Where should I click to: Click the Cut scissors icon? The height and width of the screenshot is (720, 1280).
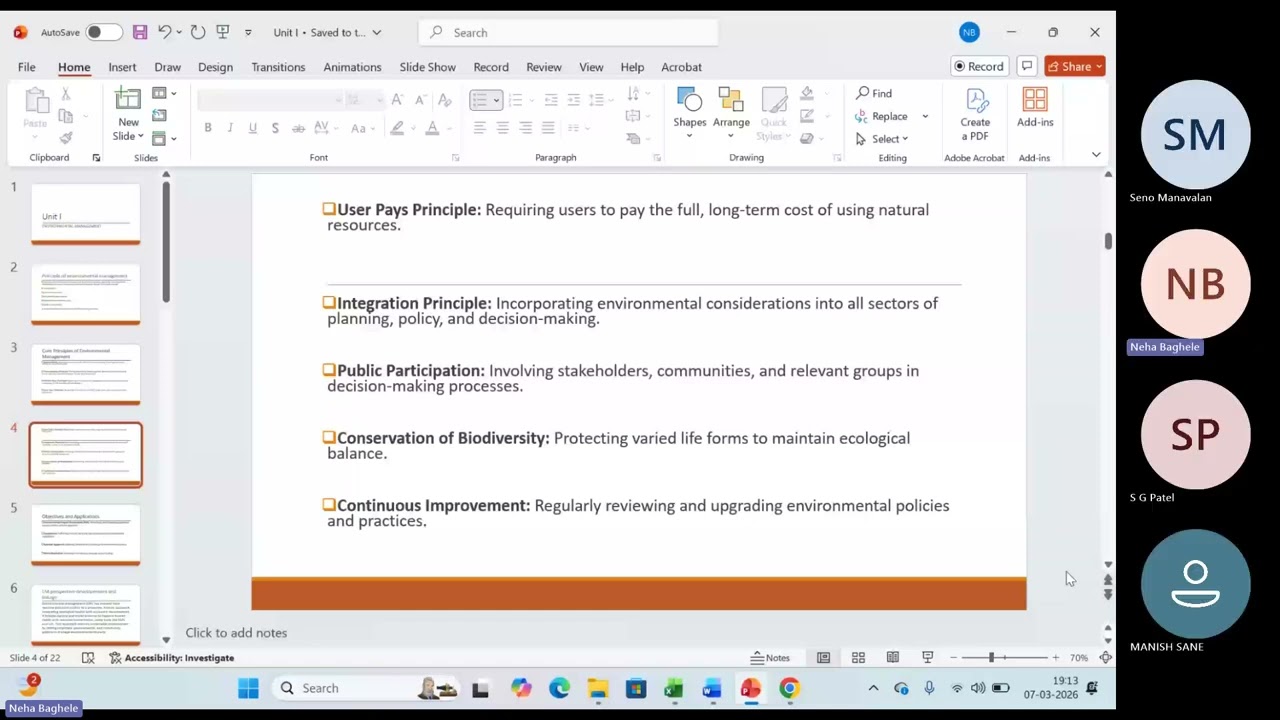click(x=66, y=93)
